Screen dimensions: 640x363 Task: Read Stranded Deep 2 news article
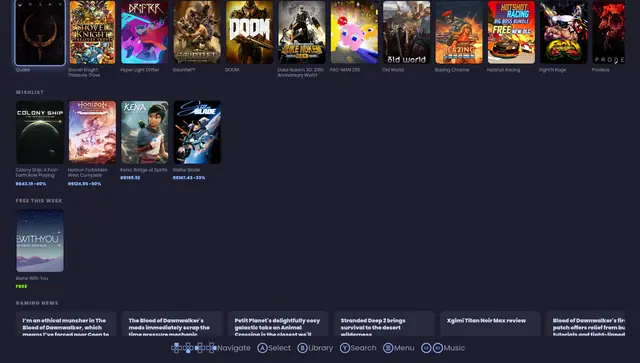384,324
